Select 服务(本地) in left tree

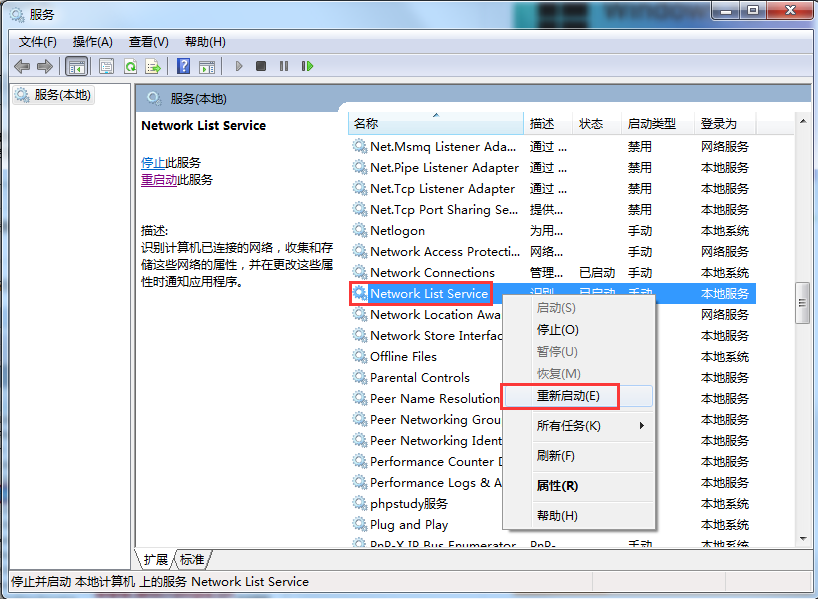[62, 95]
